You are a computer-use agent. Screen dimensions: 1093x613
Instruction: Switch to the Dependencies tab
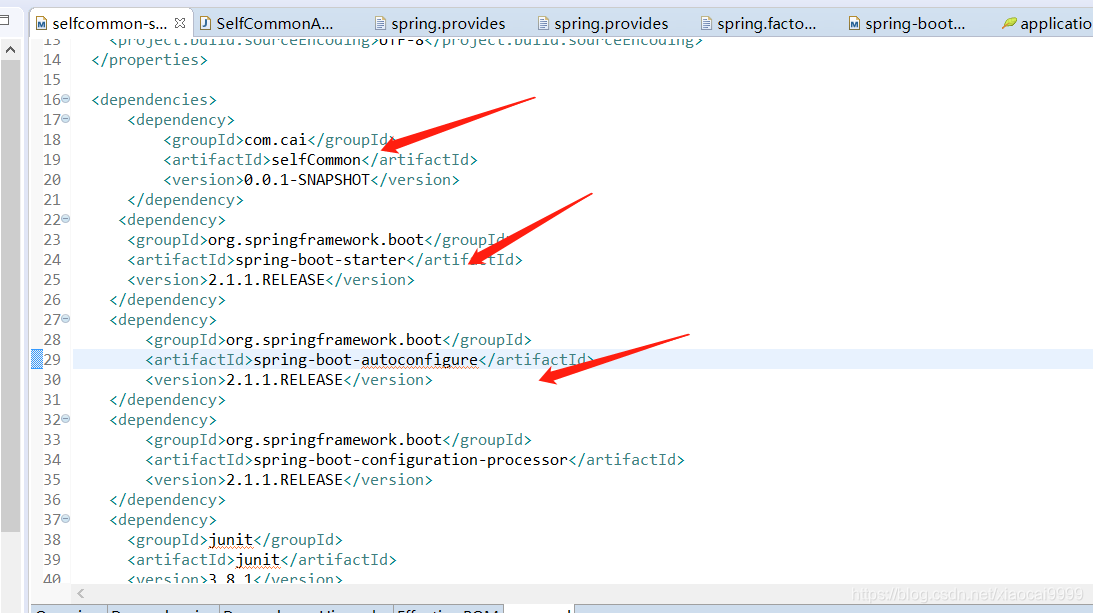162,608
